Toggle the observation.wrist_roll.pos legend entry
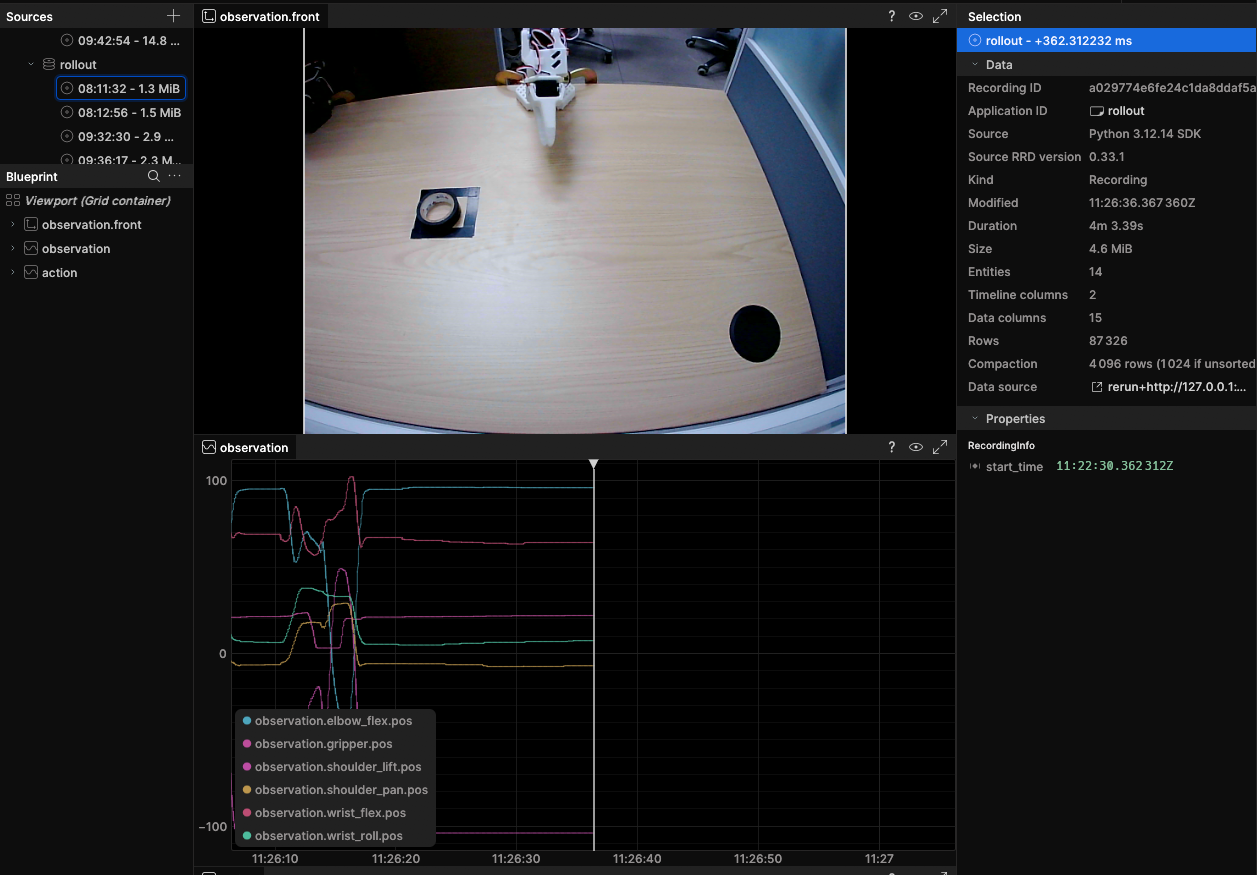This screenshot has width=1257, height=875. pyautogui.click(x=328, y=835)
